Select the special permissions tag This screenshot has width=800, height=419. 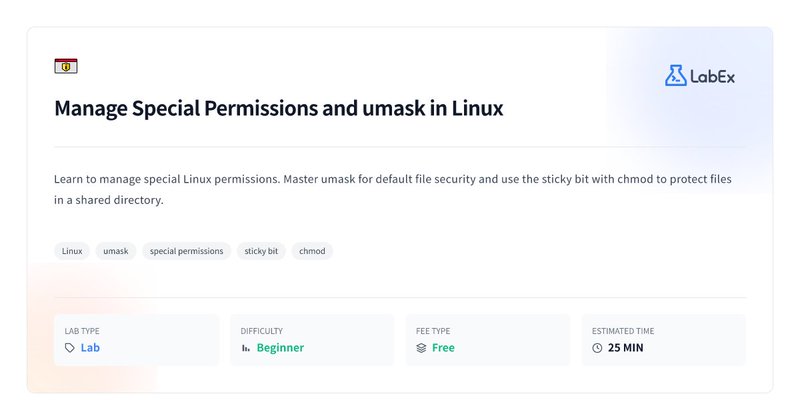(186, 251)
